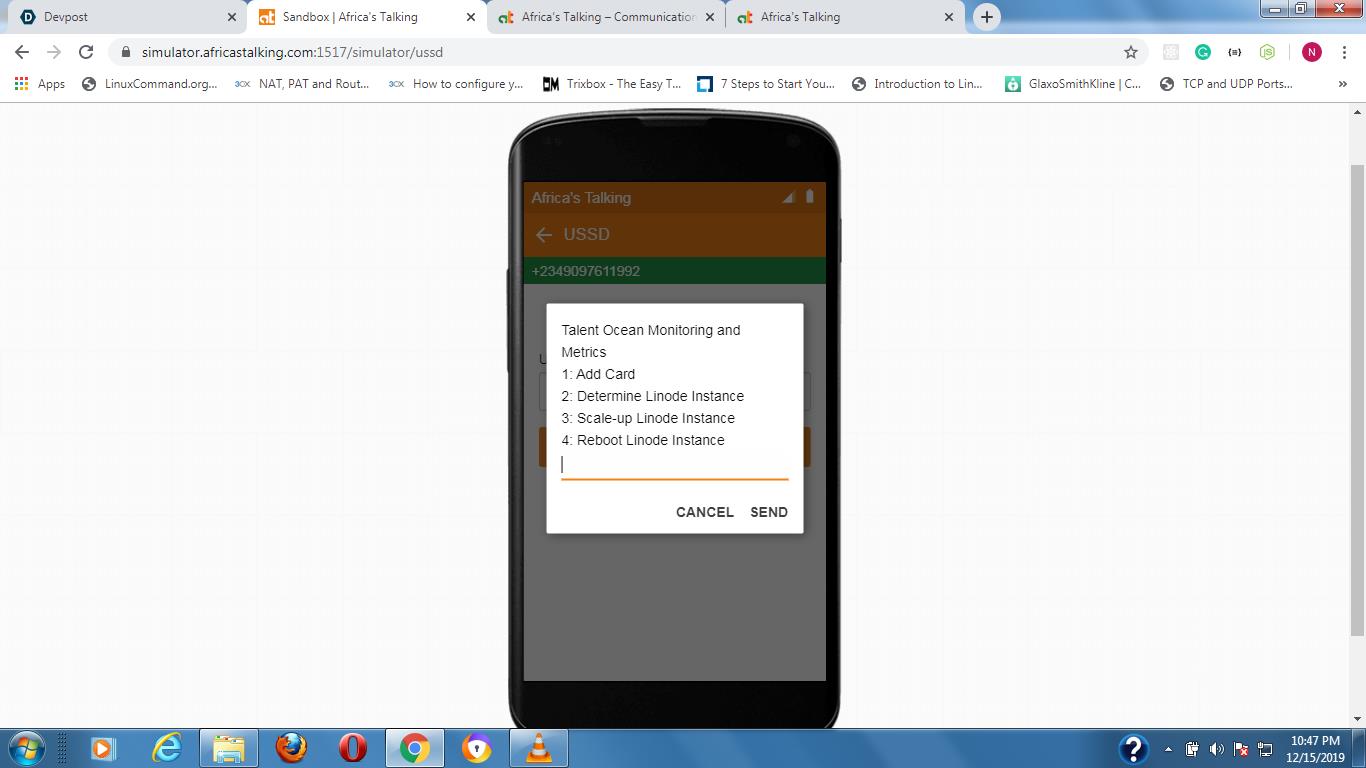
Task: Open Windows Explorer from taskbar
Action: coord(228,748)
